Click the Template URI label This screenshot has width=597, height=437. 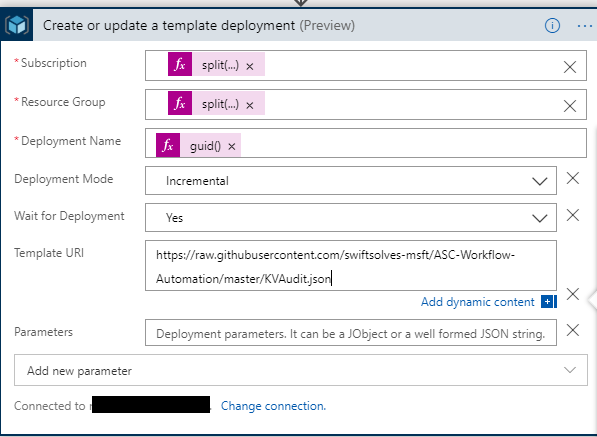pyautogui.click(x=49, y=253)
